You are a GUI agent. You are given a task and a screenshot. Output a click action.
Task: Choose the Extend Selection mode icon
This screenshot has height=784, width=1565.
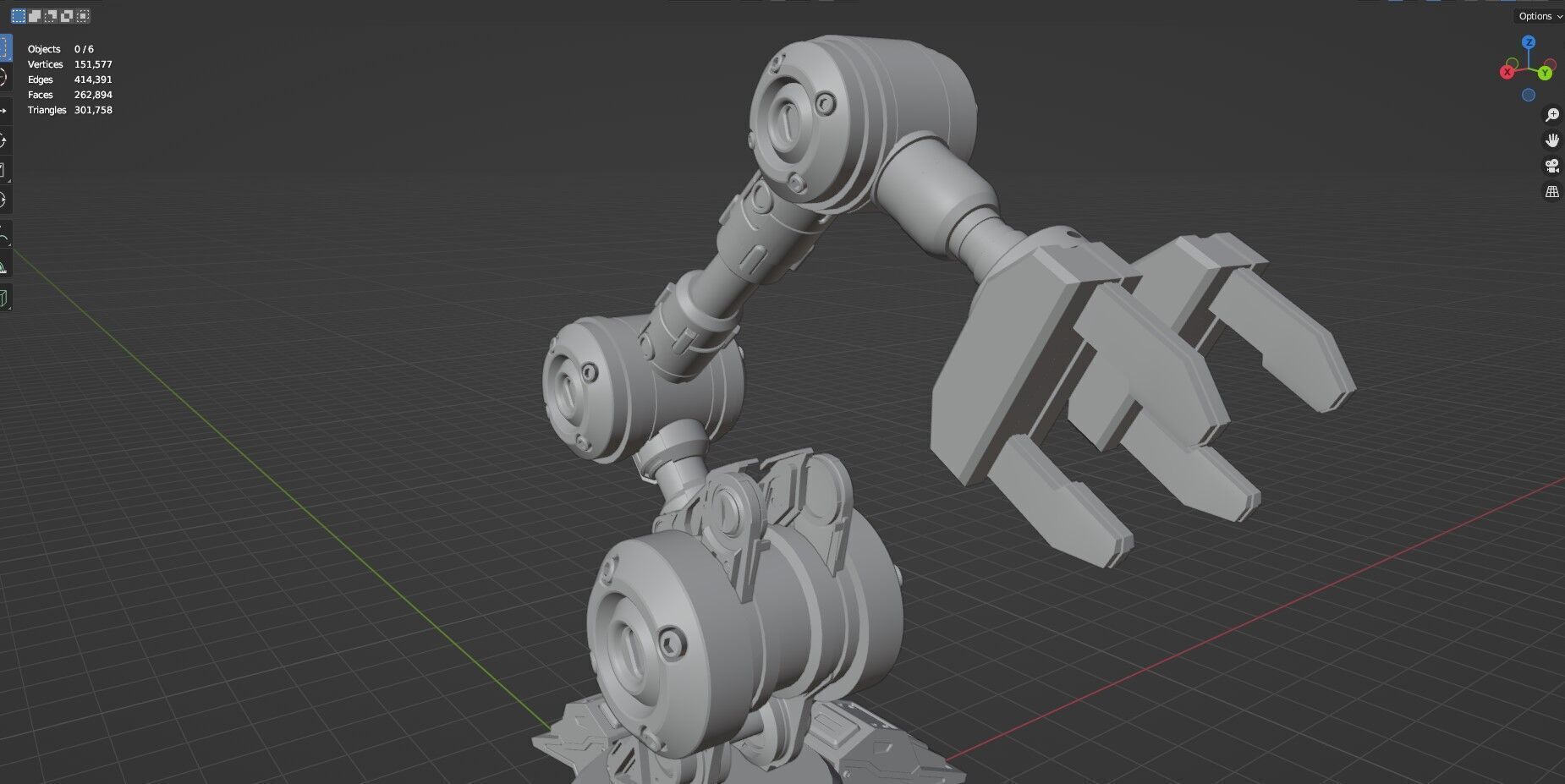[x=35, y=16]
